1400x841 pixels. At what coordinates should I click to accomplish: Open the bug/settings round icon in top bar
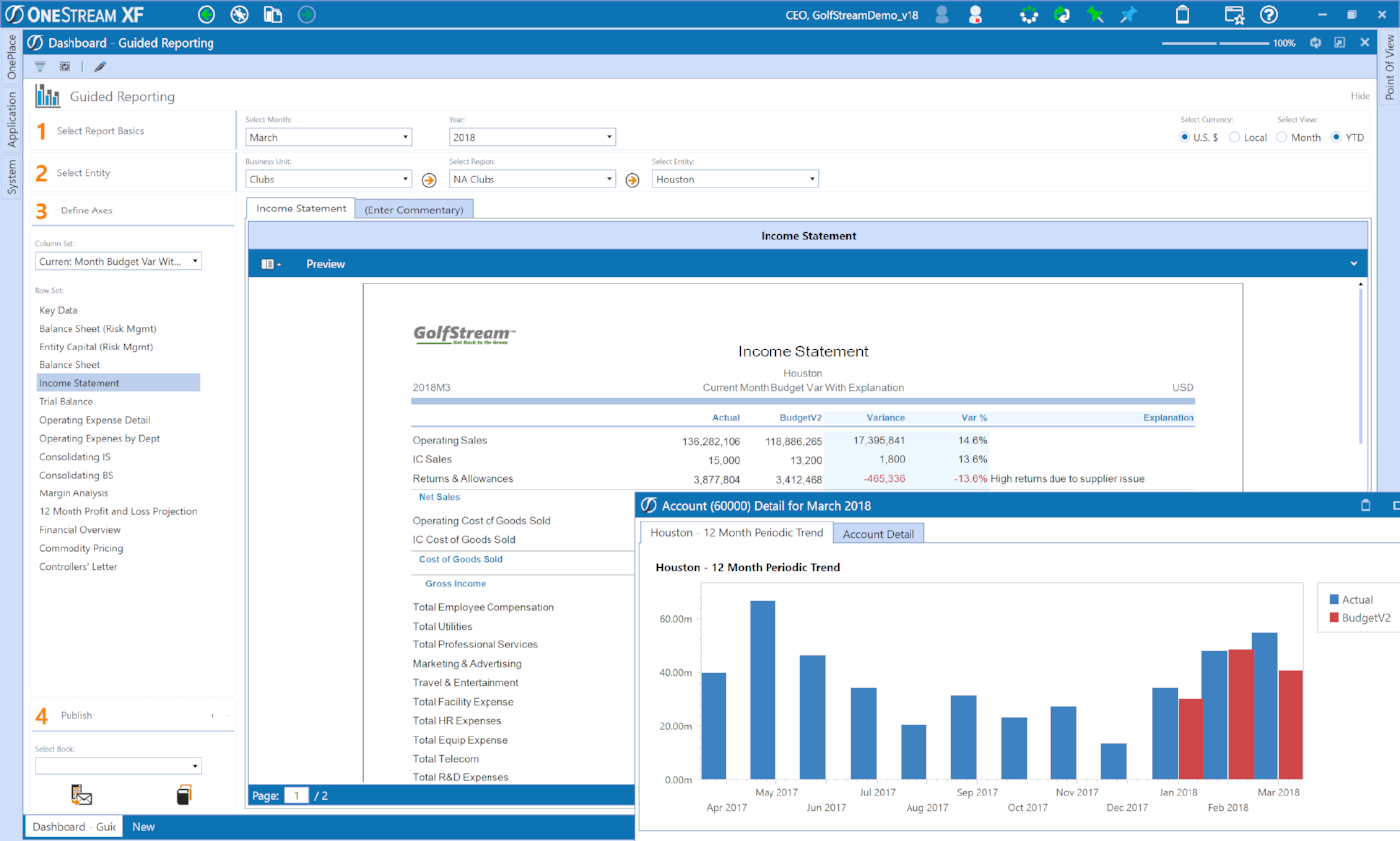pyautogui.click(x=240, y=15)
